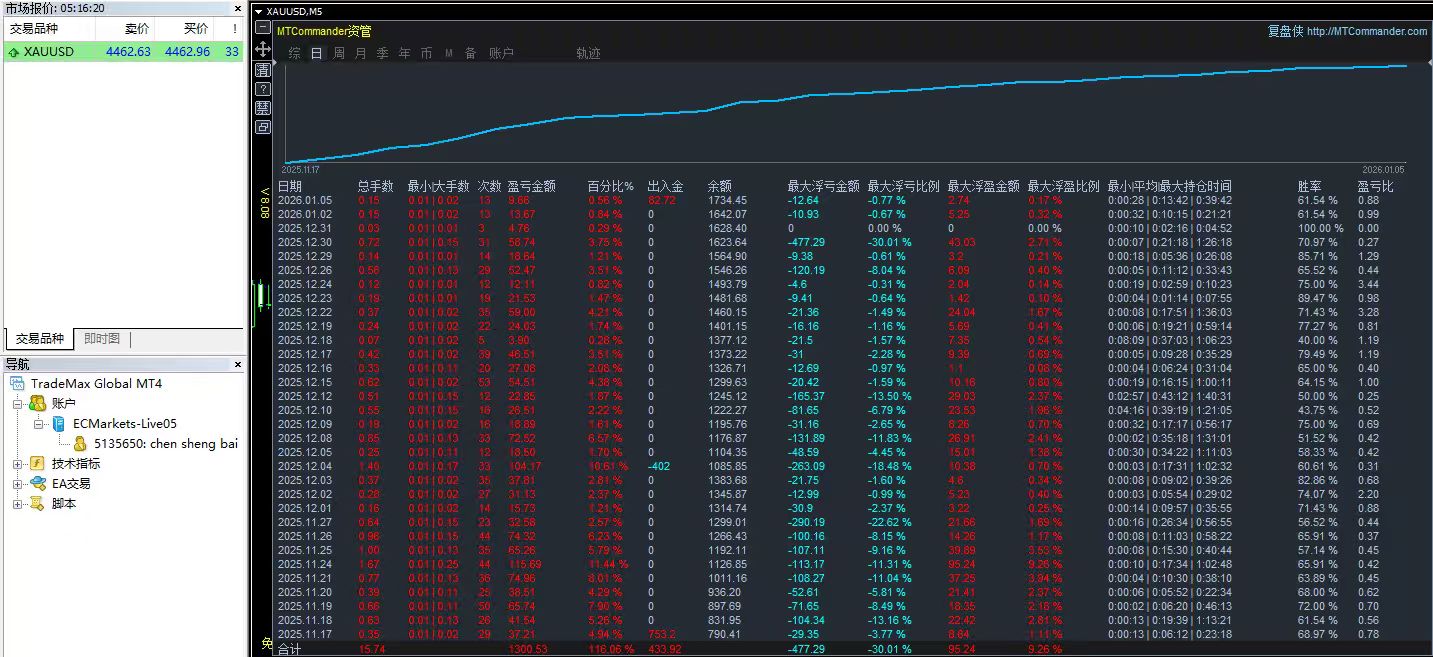Expand the 技术指标 tree node
The image size is (1433, 657).
pyautogui.click(x=17, y=464)
